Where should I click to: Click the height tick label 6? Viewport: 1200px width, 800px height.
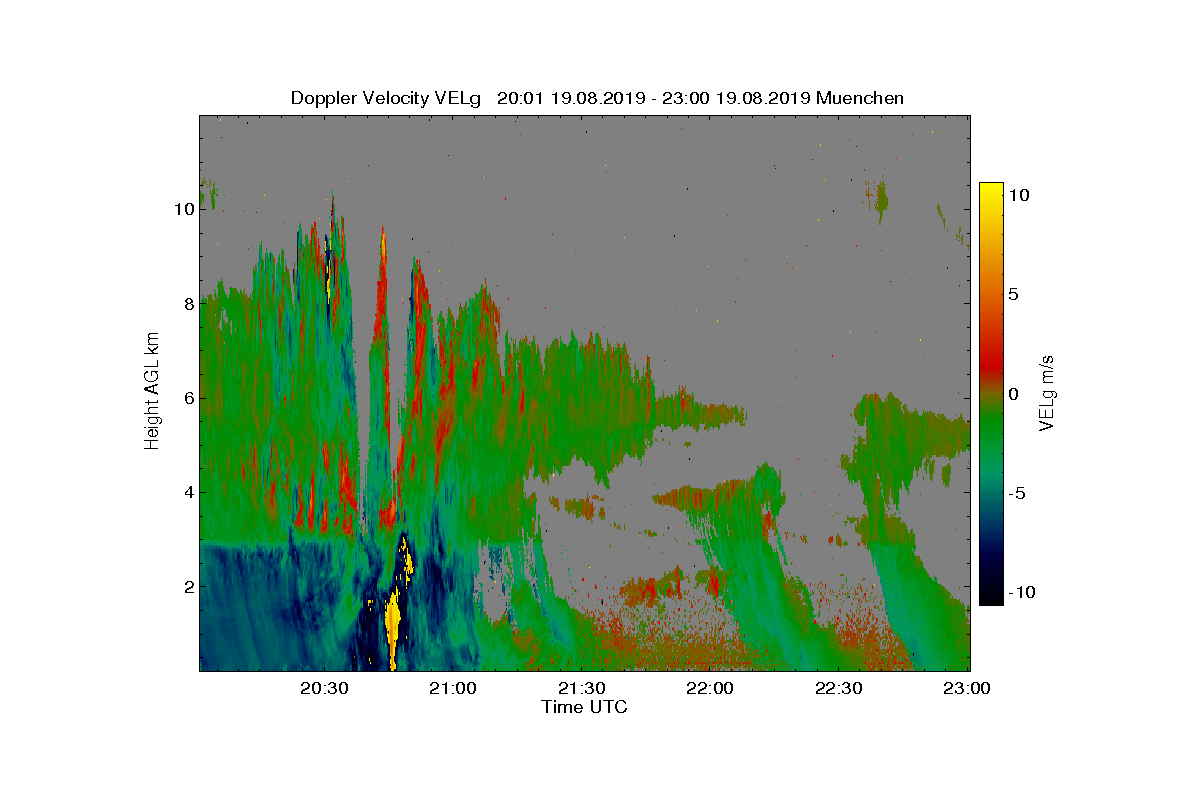click(188, 398)
